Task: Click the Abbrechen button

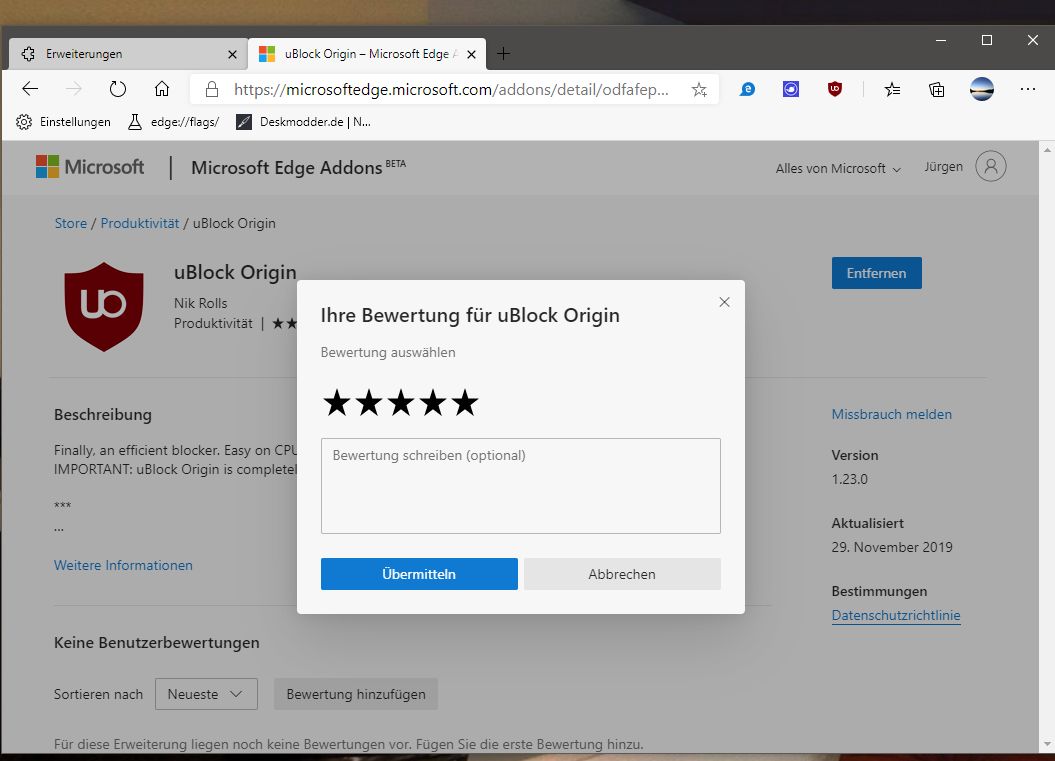Action: click(622, 574)
